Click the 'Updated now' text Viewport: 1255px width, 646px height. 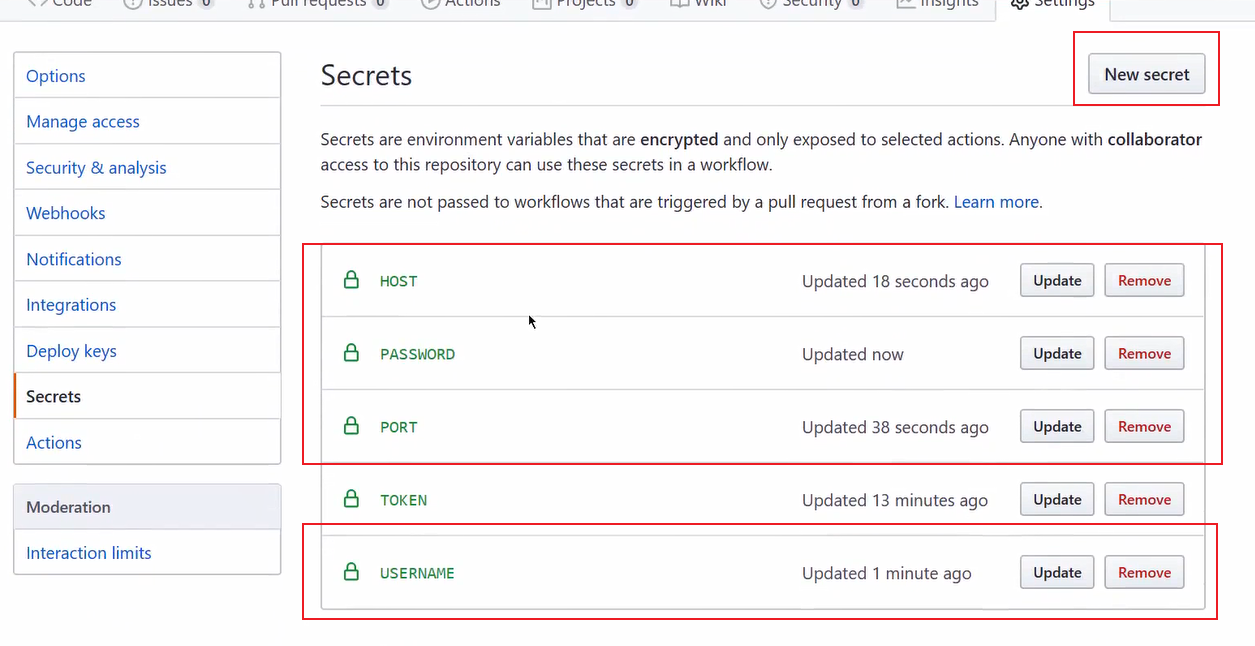[x=852, y=354]
